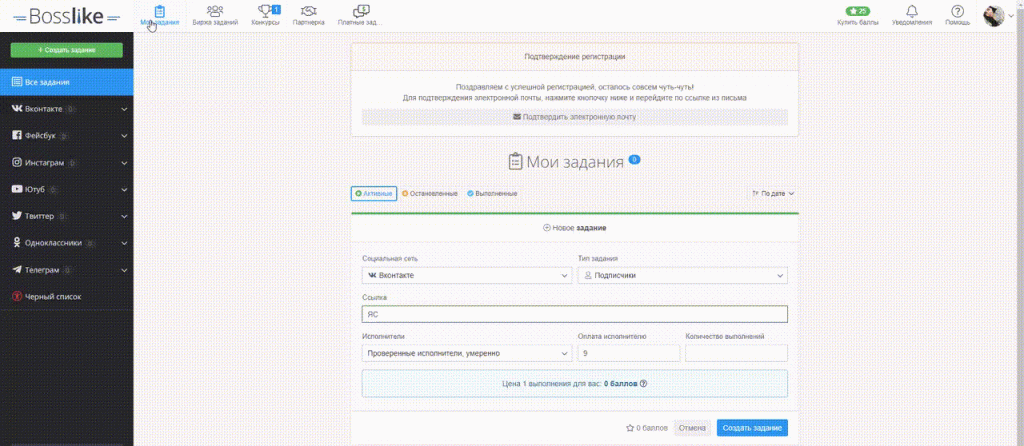Viewport: 1024px width, 446px height.
Task: Click the blue Создать задание button
Action: click(x=752, y=428)
